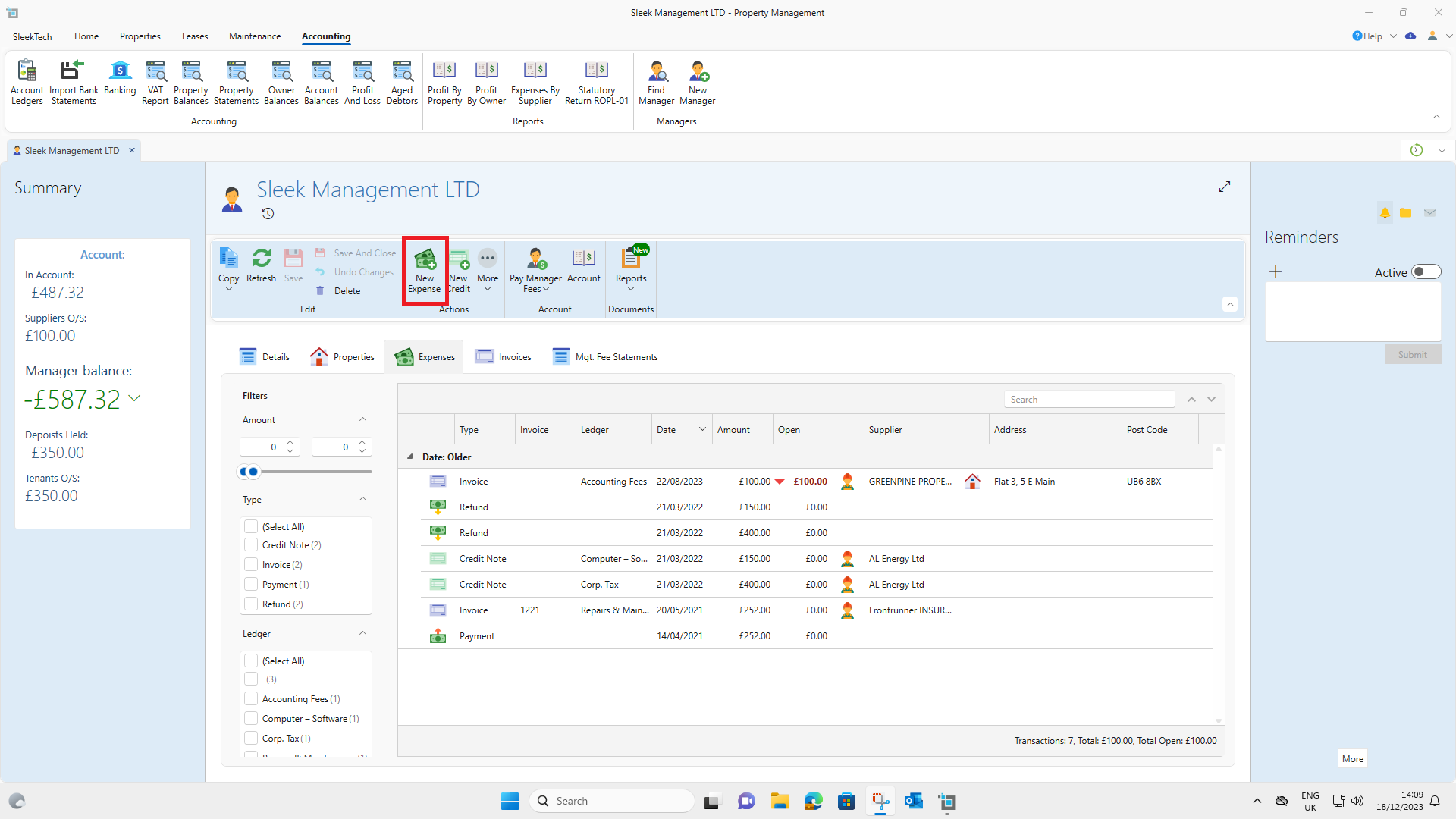Click the reminders bell icon
This screenshot has width=1456, height=819.
tap(1385, 213)
